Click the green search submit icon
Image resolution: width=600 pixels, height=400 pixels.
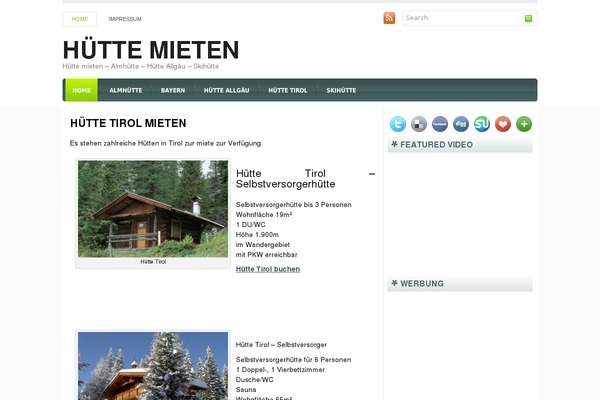coord(528,18)
